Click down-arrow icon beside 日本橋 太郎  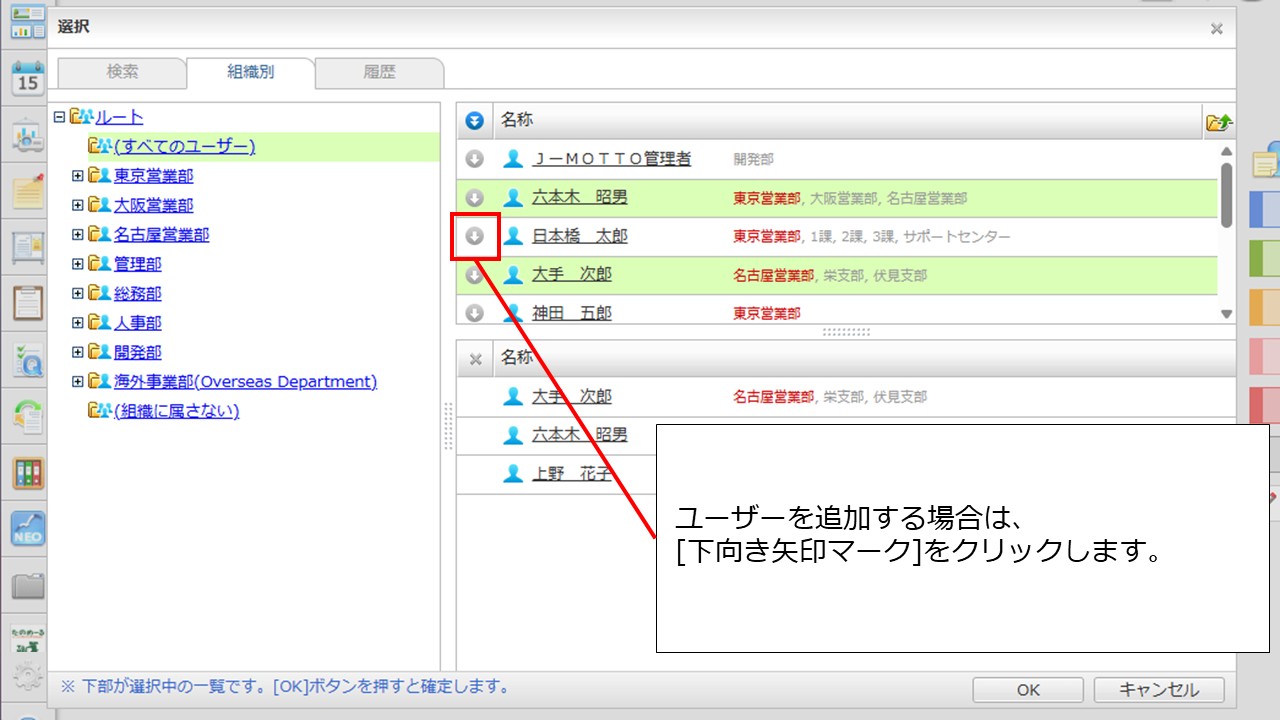(x=475, y=237)
